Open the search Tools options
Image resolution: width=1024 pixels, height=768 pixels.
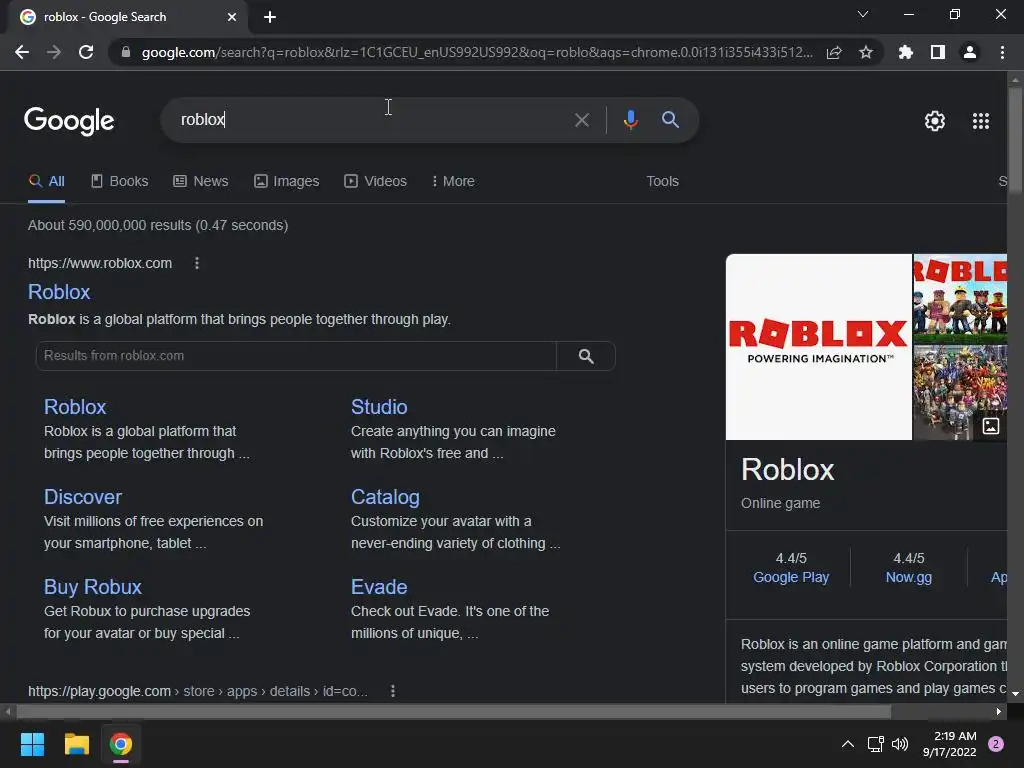tap(662, 182)
